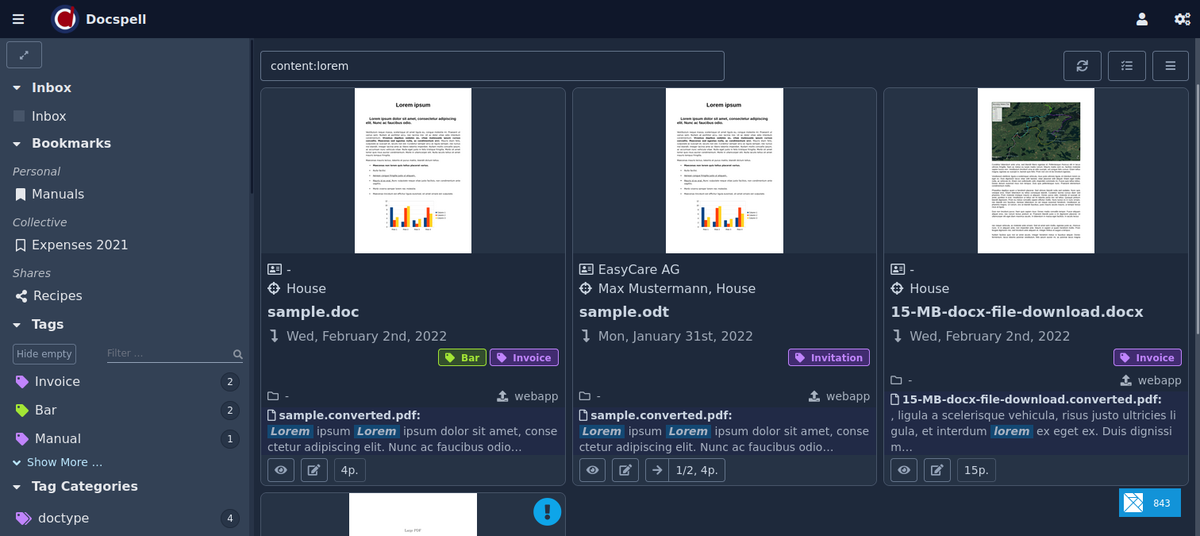Preview sample.doc with the eye icon
The height and width of the screenshot is (536, 1200).
(x=281, y=470)
